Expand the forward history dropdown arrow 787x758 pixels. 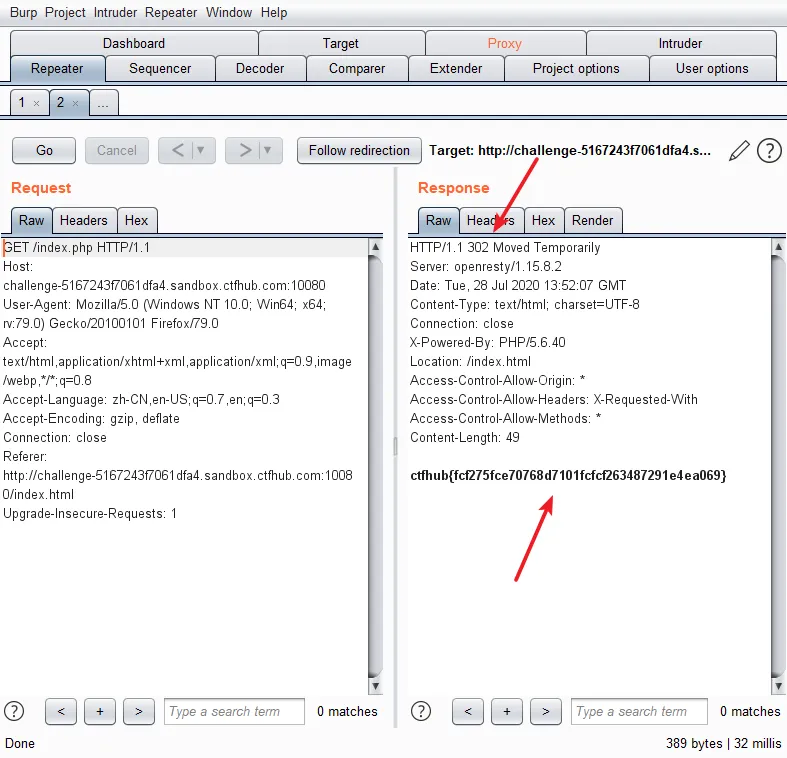coord(268,150)
